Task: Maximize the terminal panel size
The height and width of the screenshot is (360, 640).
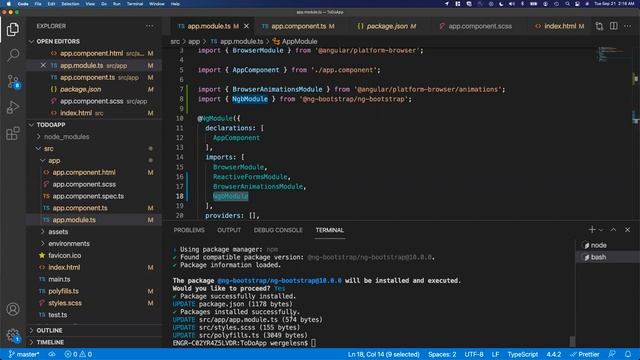Action: (x=613, y=230)
